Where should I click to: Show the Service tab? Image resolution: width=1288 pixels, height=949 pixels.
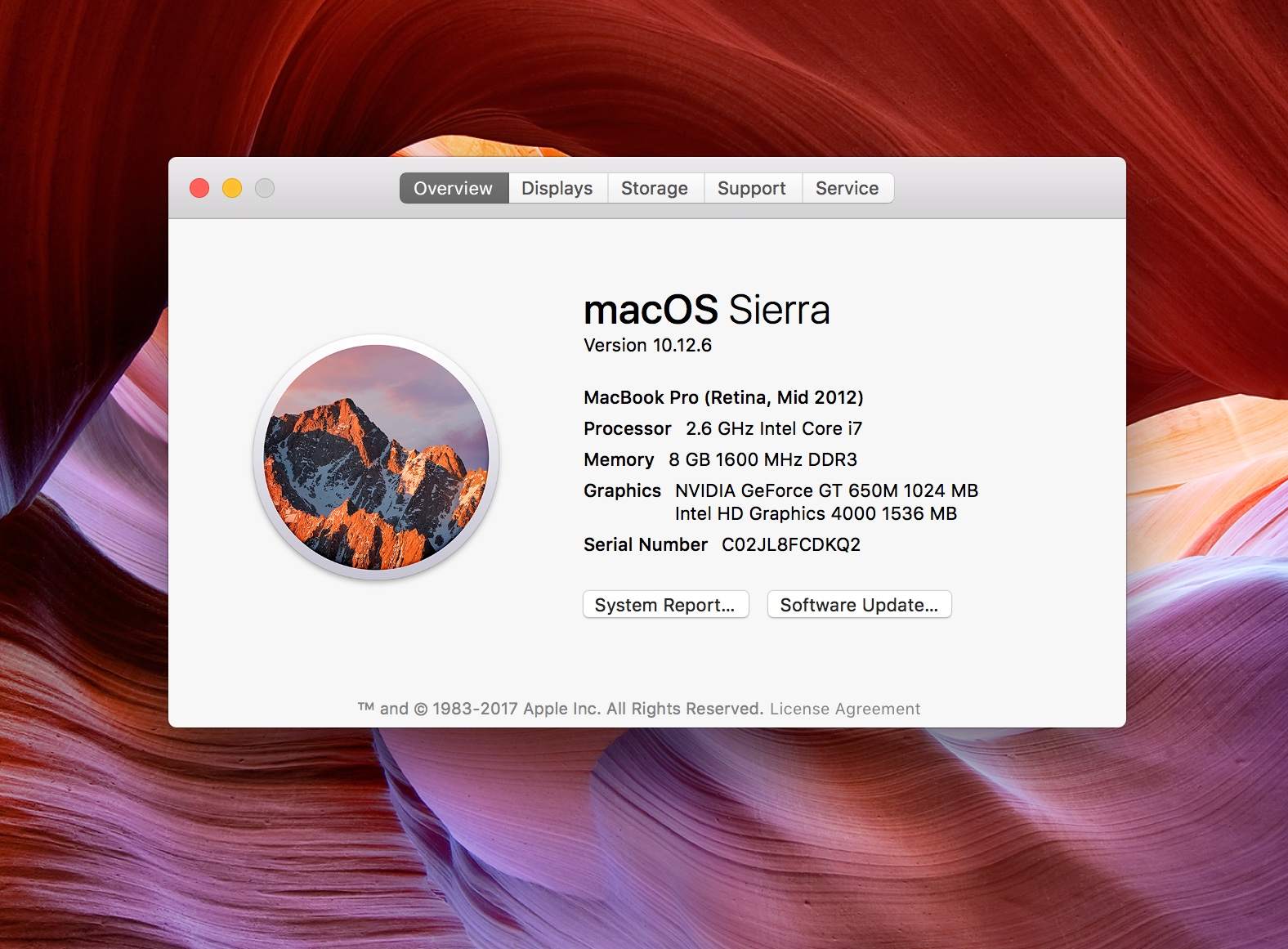pos(847,188)
